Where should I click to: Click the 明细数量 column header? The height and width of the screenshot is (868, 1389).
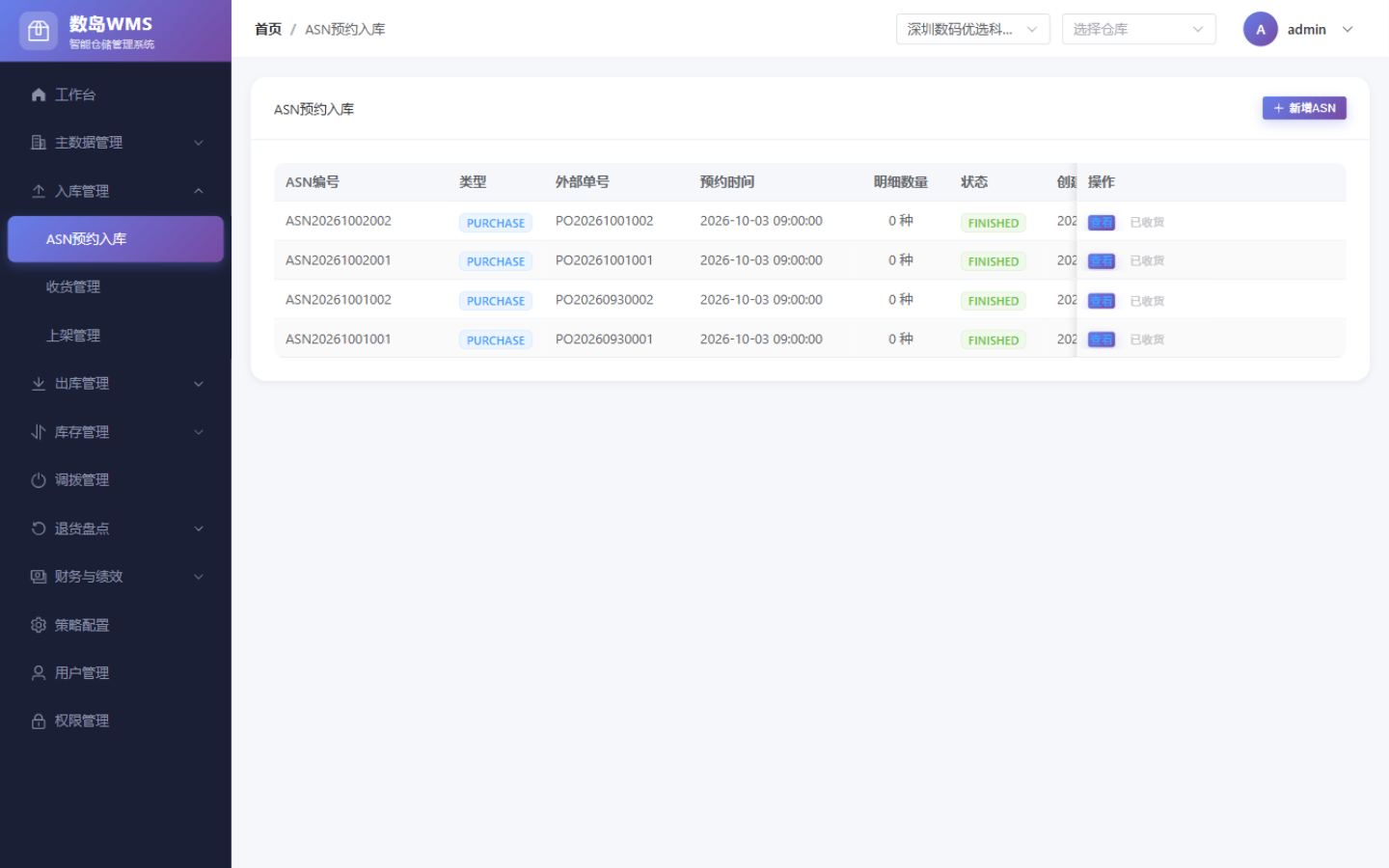pos(901,182)
